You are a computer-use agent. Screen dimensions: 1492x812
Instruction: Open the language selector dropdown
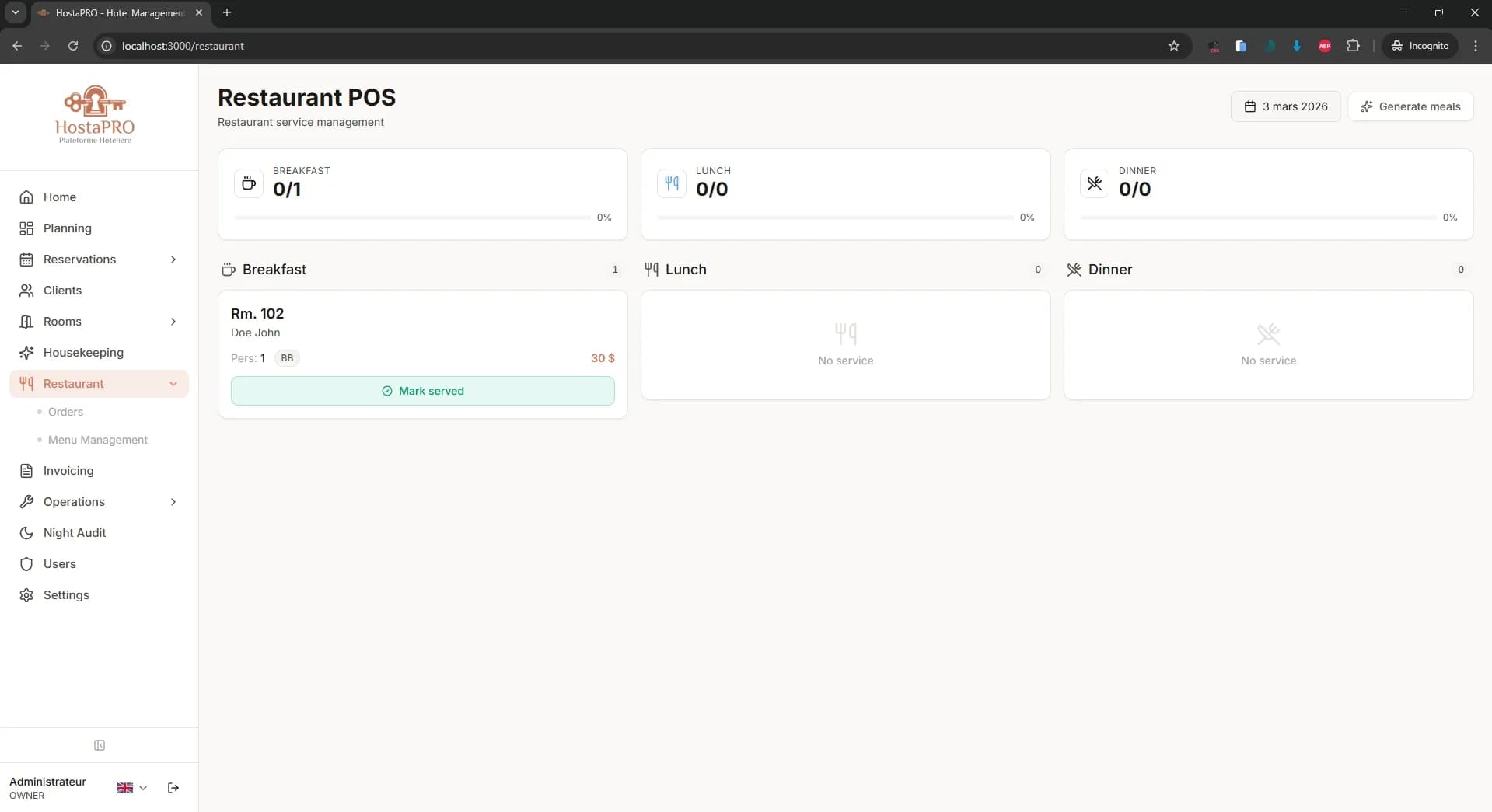coord(131,788)
